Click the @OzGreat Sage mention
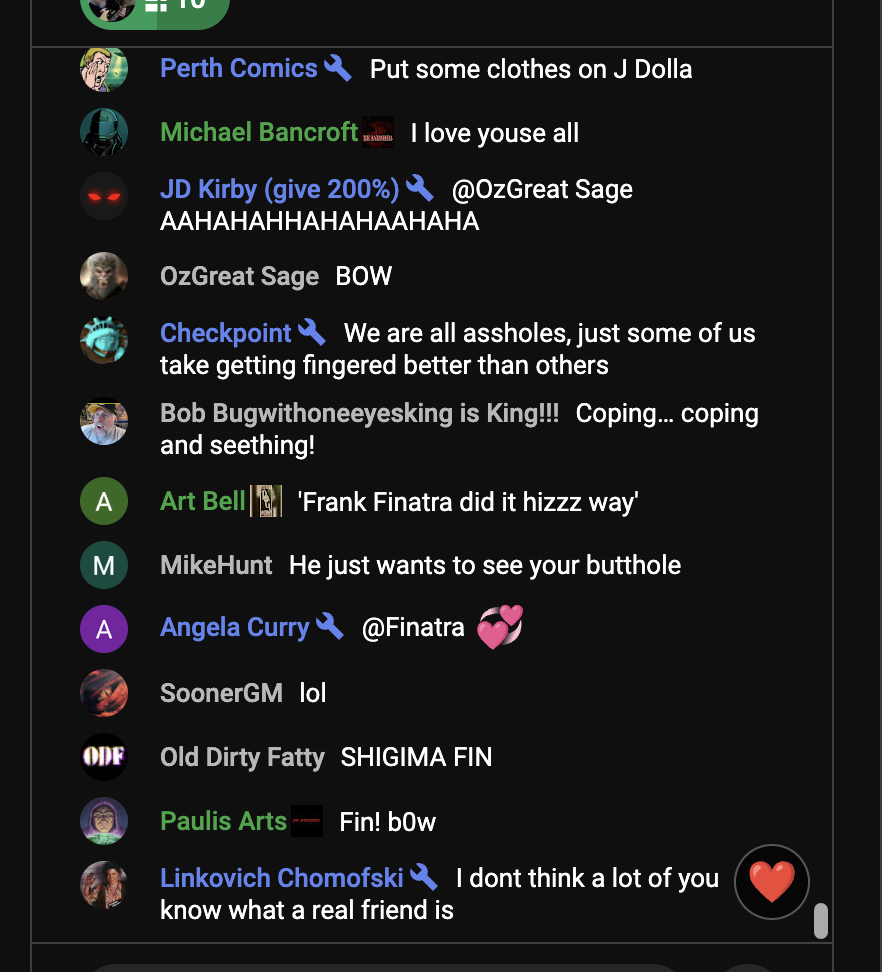Viewport: 882px width, 972px height. pyautogui.click(x=542, y=189)
